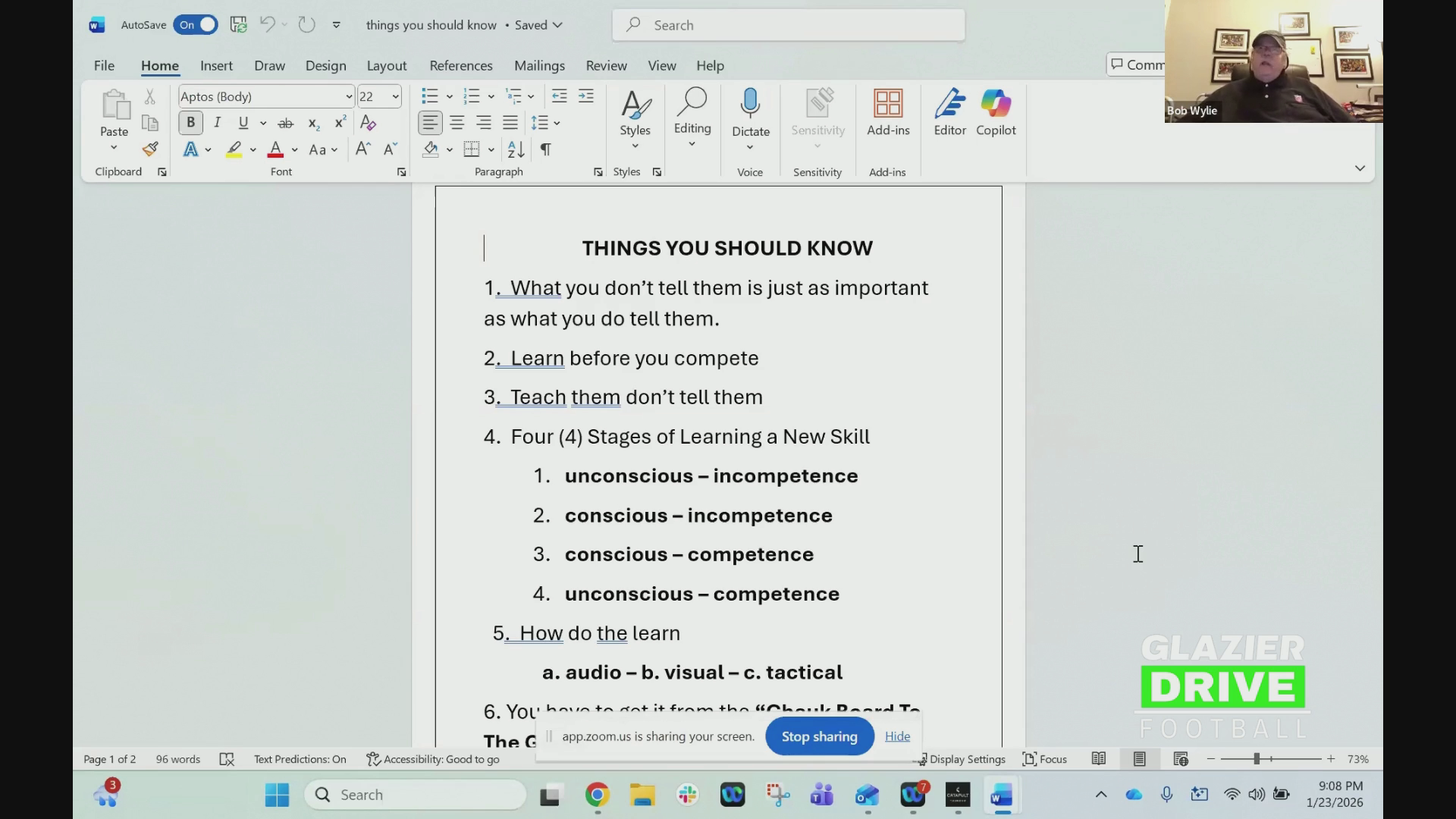Screen dimensions: 1456x819
Task: Open the Layout ribbon tab
Action: coord(386,66)
